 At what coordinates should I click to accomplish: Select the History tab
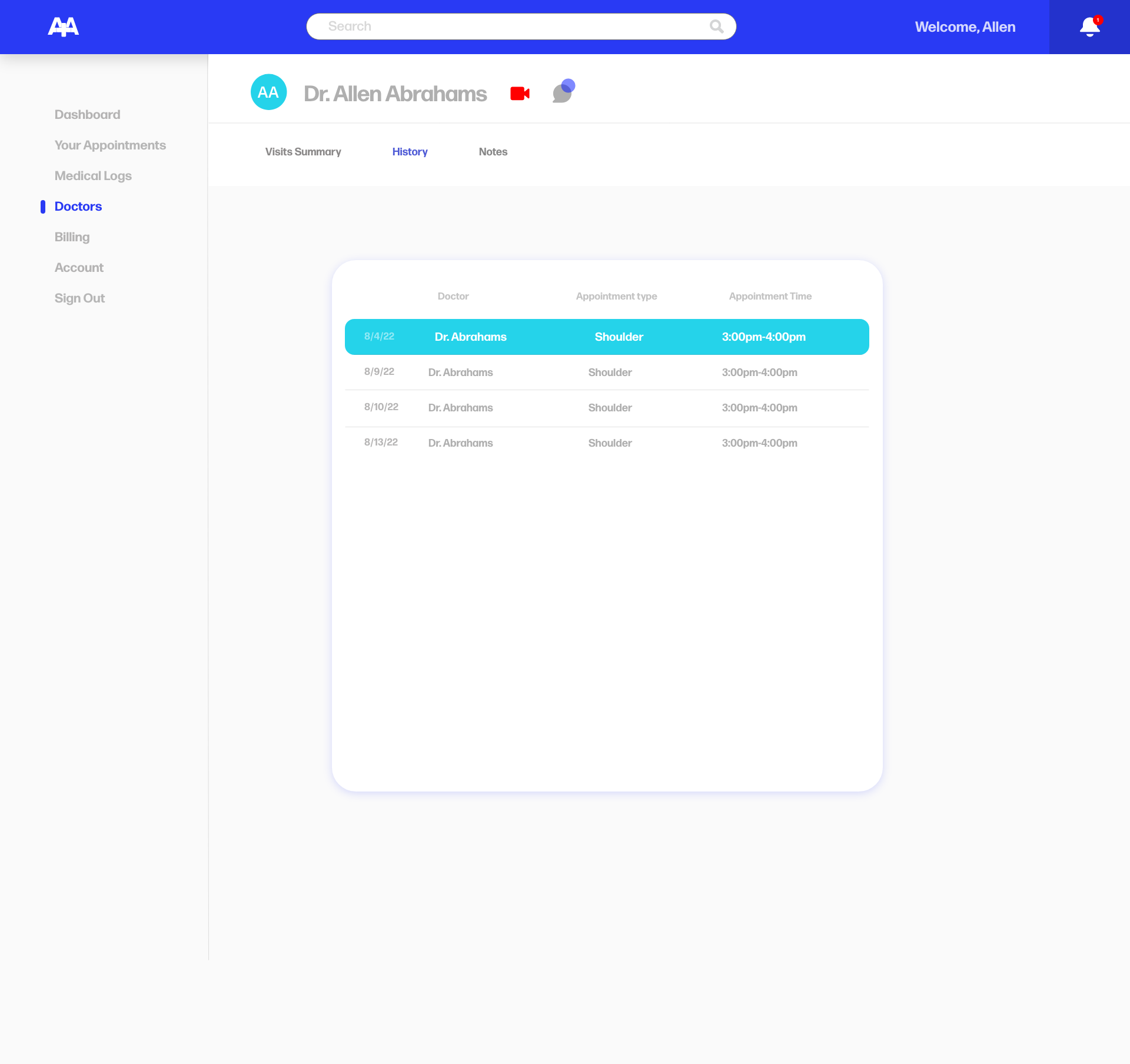click(410, 152)
